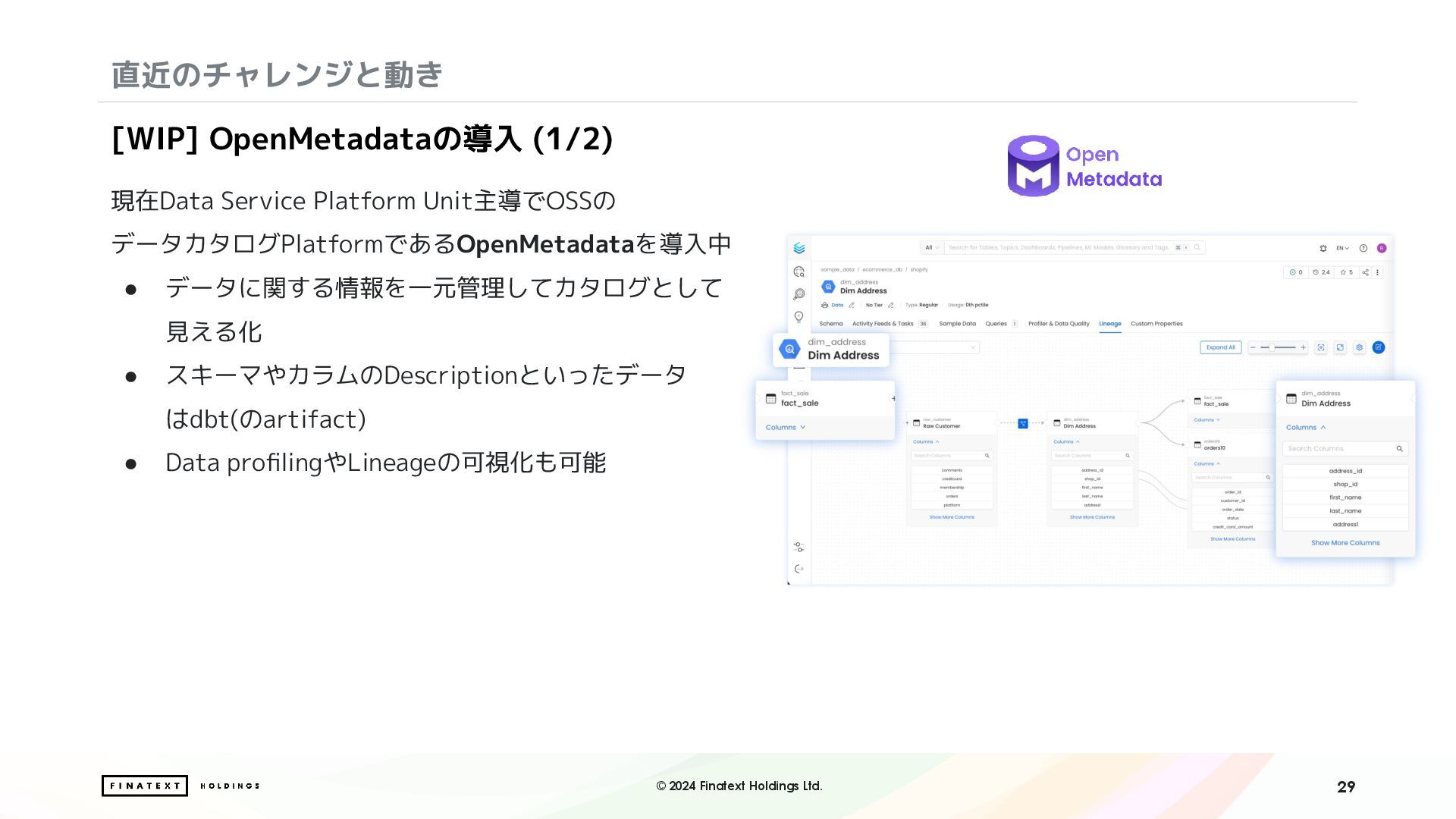
Task: Switch to the Sample Data tab
Action: pyautogui.click(x=957, y=324)
